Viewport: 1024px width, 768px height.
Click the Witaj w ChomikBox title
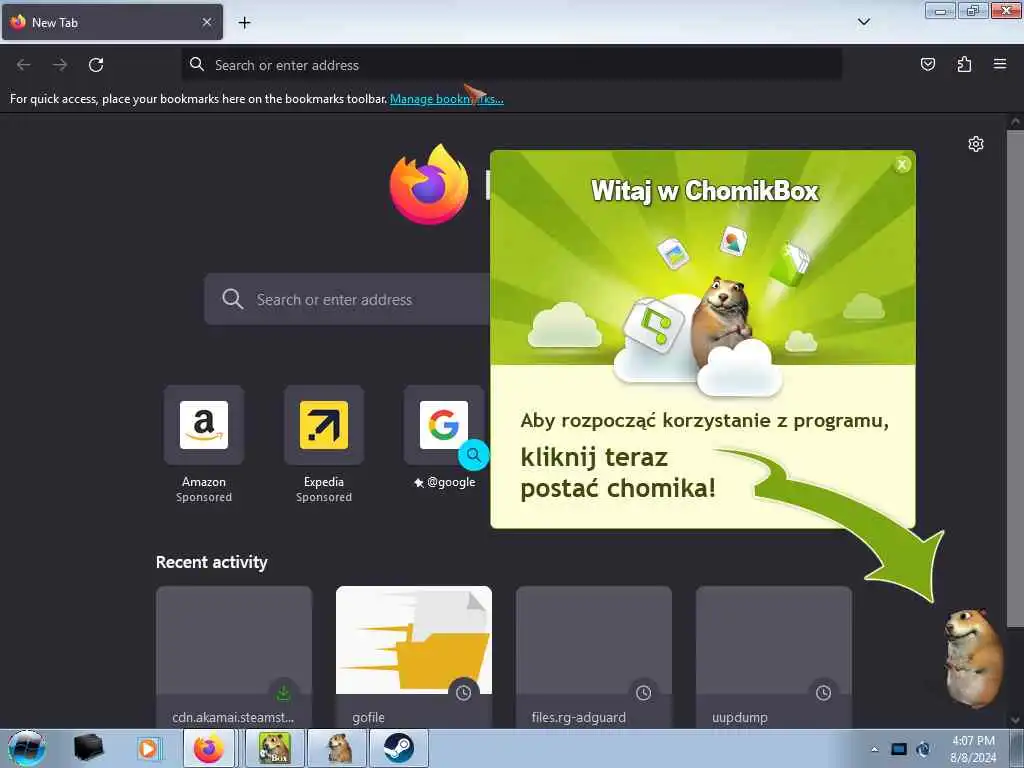pyautogui.click(x=705, y=191)
